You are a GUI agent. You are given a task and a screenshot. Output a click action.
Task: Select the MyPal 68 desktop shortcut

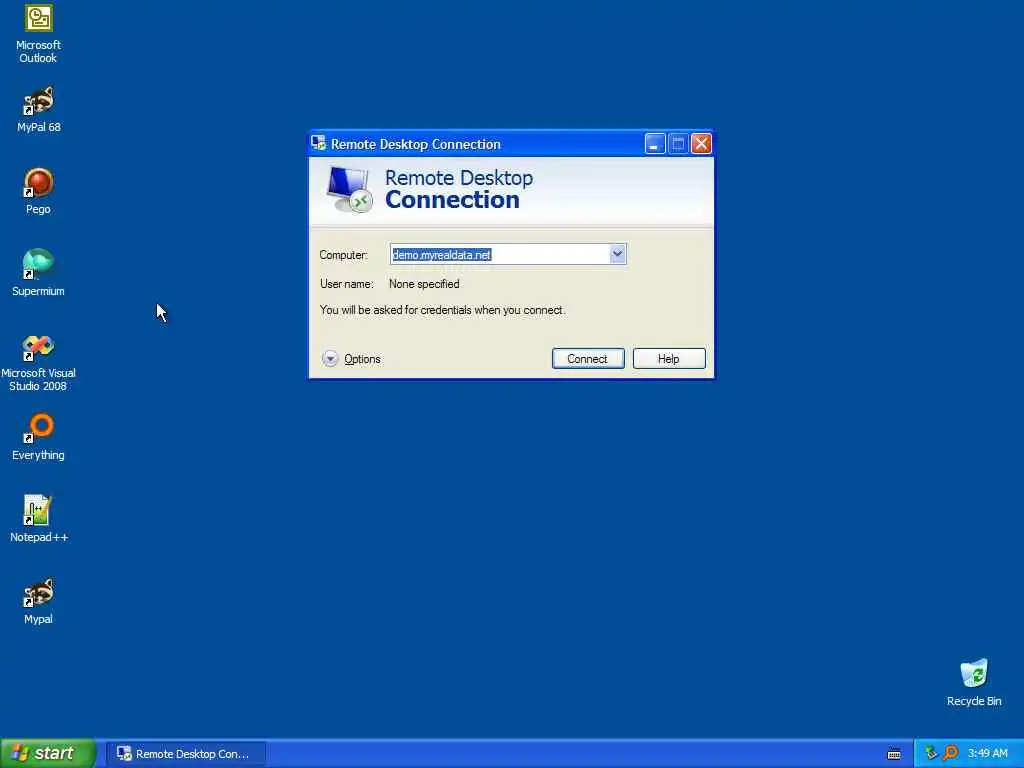(39, 110)
